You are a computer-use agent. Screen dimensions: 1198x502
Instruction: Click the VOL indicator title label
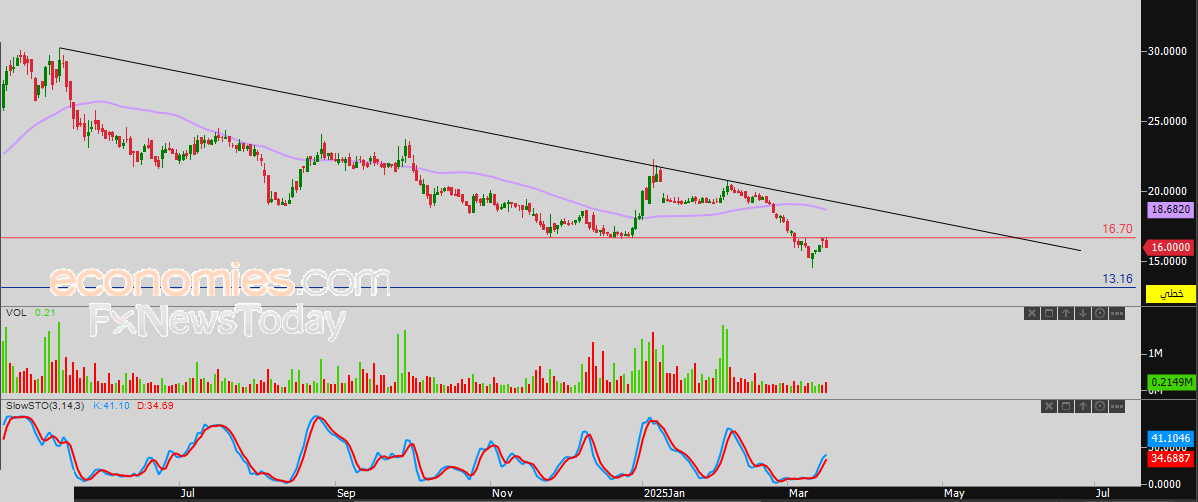coord(15,312)
